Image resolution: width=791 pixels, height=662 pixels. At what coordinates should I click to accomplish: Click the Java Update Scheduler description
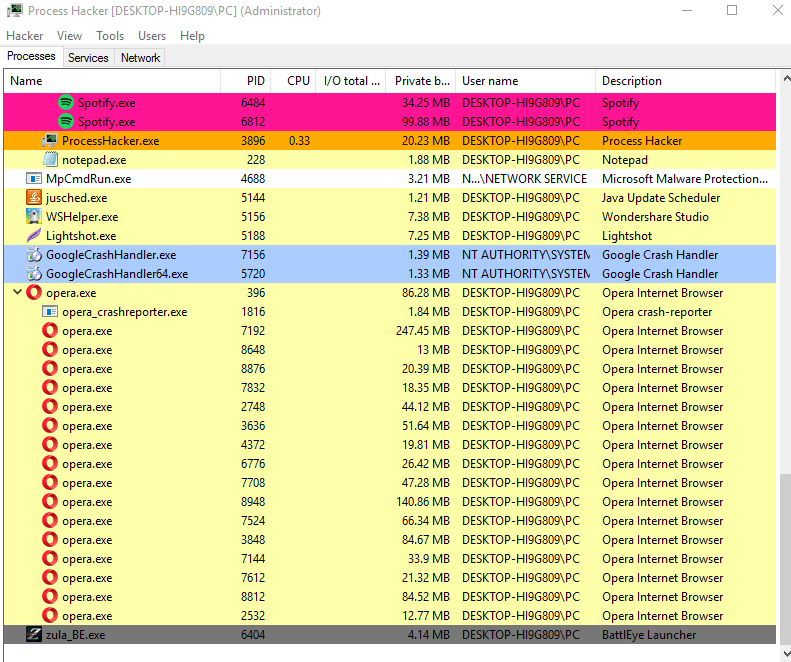click(x=661, y=198)
